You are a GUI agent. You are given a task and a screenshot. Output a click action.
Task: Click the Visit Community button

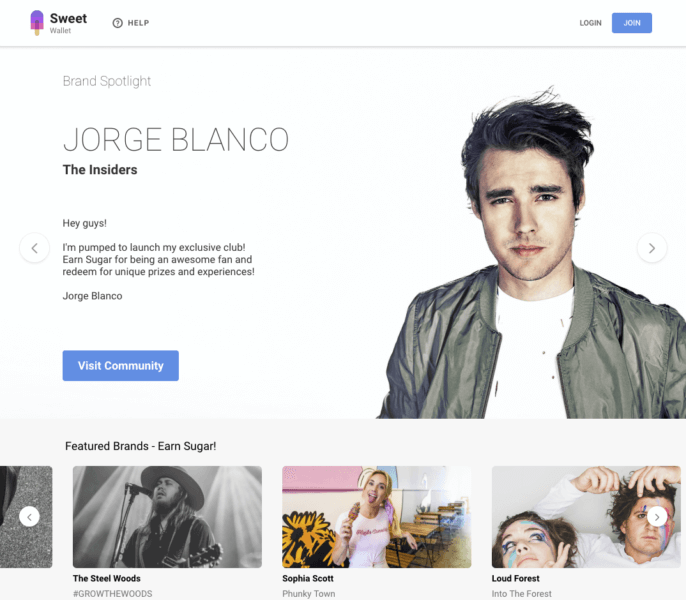tap(120, 365)
